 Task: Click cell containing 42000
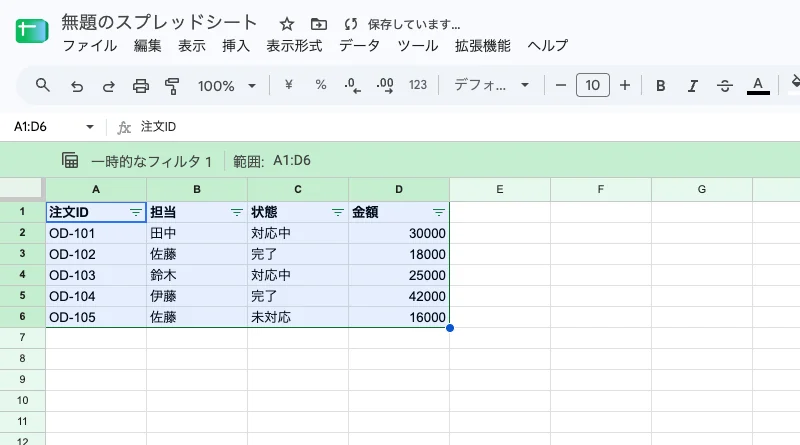[x=399, y=296]
